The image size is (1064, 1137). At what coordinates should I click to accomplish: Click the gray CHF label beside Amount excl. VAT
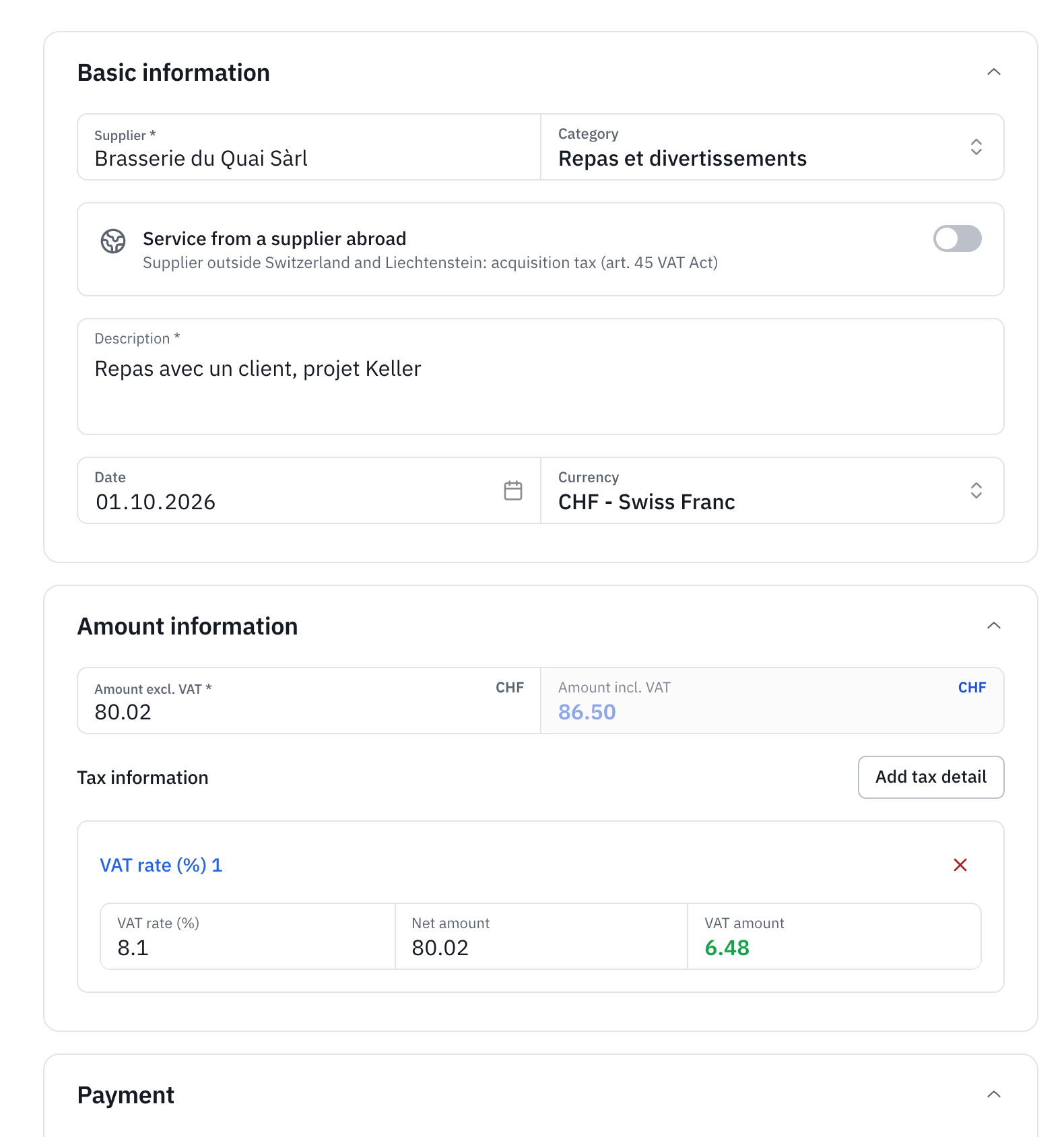coord(510,688)
